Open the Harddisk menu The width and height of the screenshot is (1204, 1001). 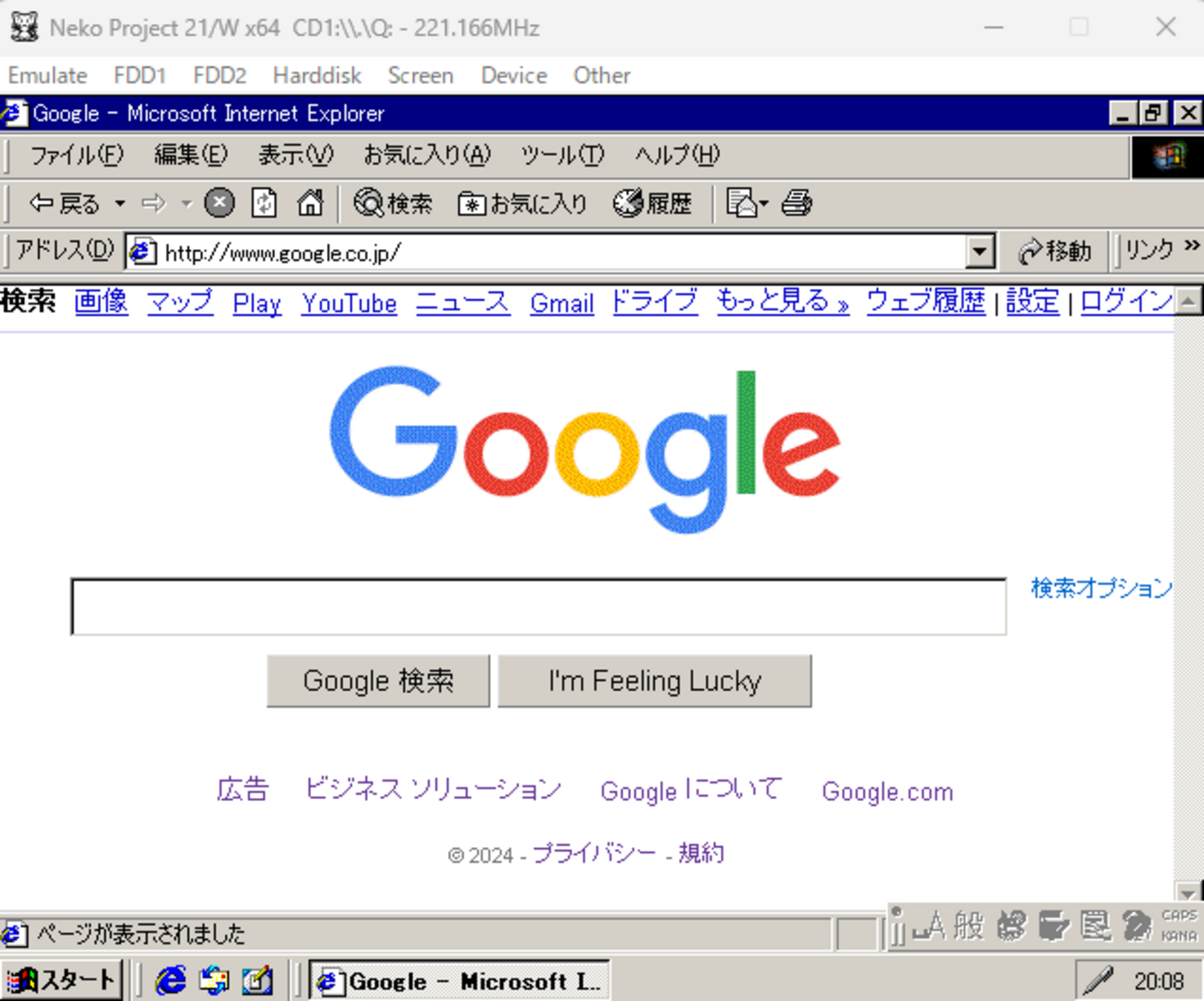pos(317,75)
